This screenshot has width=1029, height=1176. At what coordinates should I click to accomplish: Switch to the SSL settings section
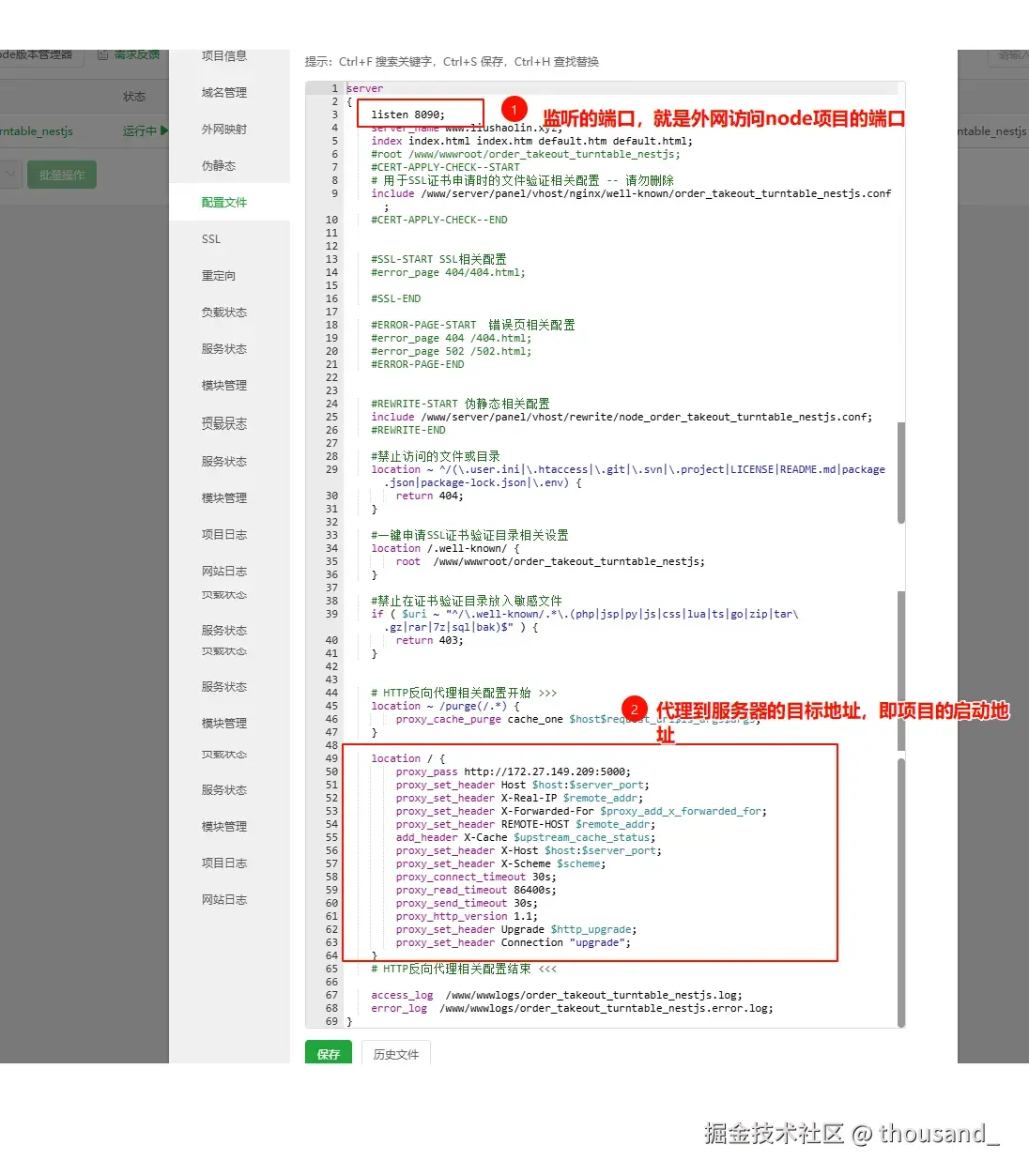click(x=210, y=239)
